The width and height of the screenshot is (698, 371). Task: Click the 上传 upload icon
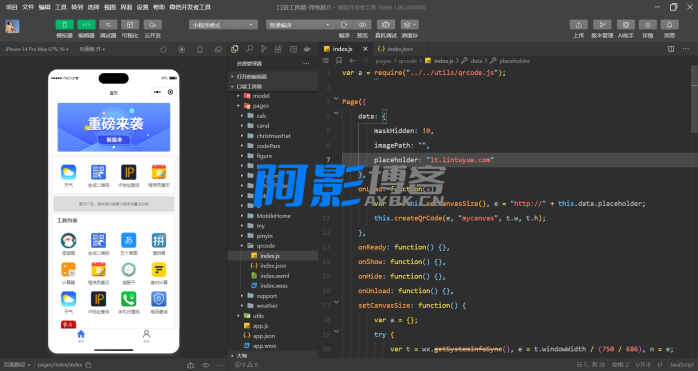point(579,25)
